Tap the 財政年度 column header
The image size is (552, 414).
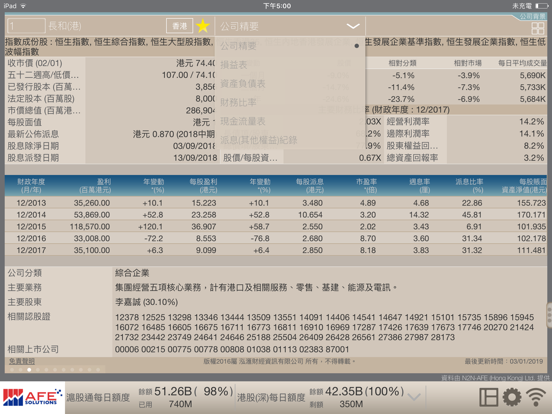click(31, 186)
